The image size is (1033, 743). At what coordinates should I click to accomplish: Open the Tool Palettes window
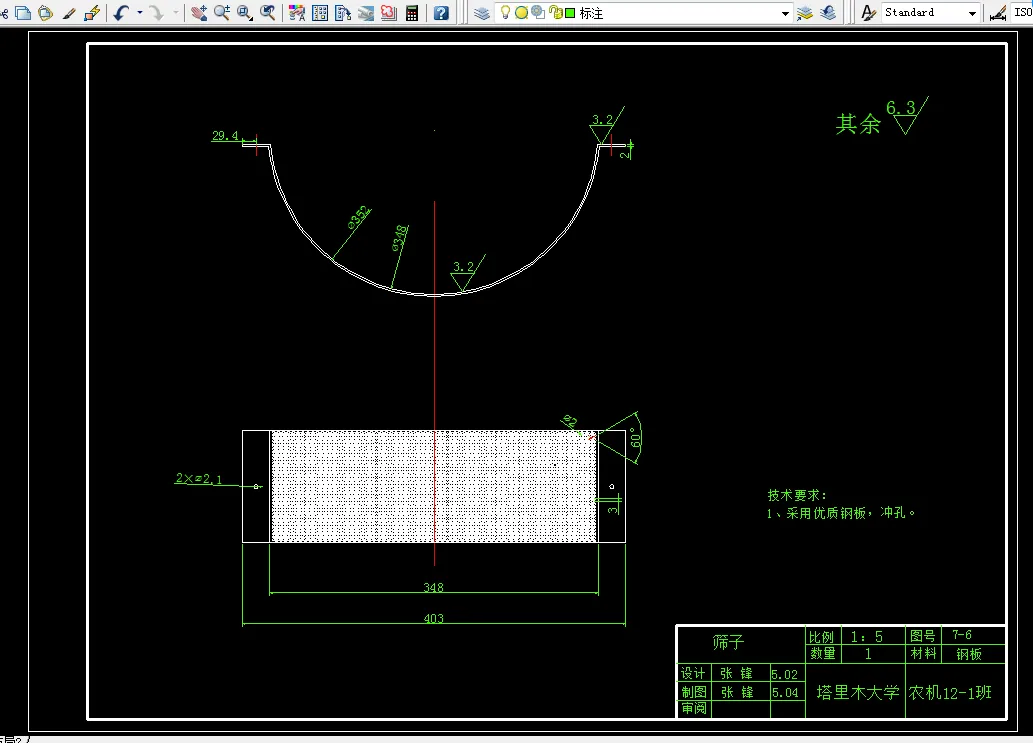343,13
